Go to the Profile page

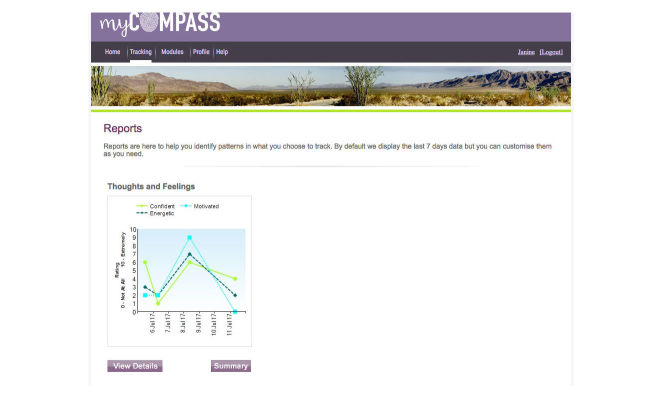tap(201, 52)
